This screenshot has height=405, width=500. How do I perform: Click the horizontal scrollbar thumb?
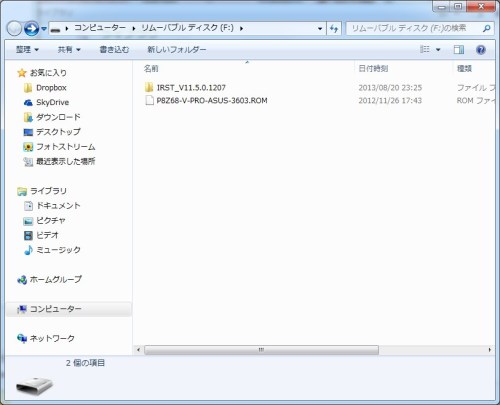261,350
